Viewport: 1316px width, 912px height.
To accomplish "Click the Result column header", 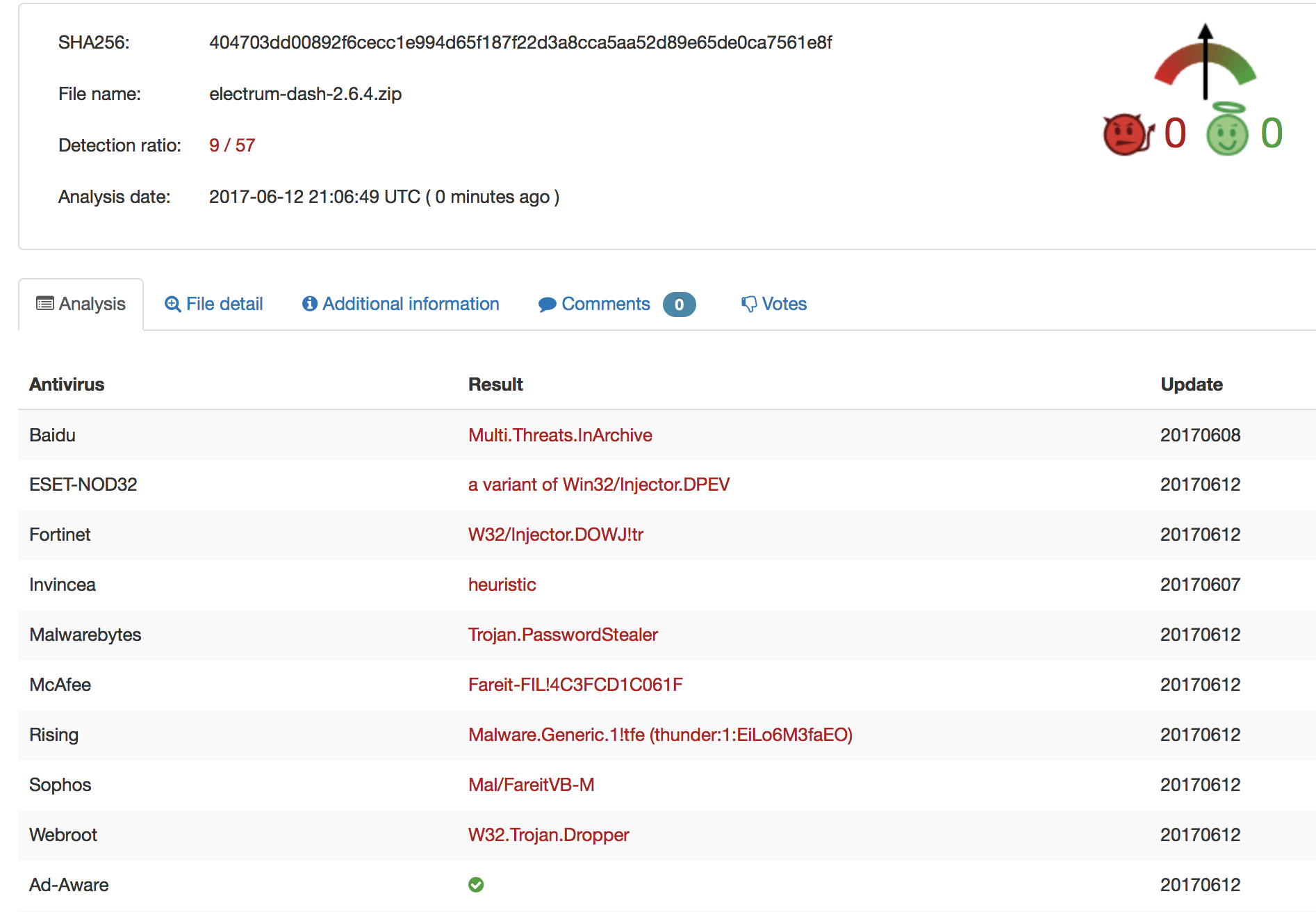I will point(495,384).
